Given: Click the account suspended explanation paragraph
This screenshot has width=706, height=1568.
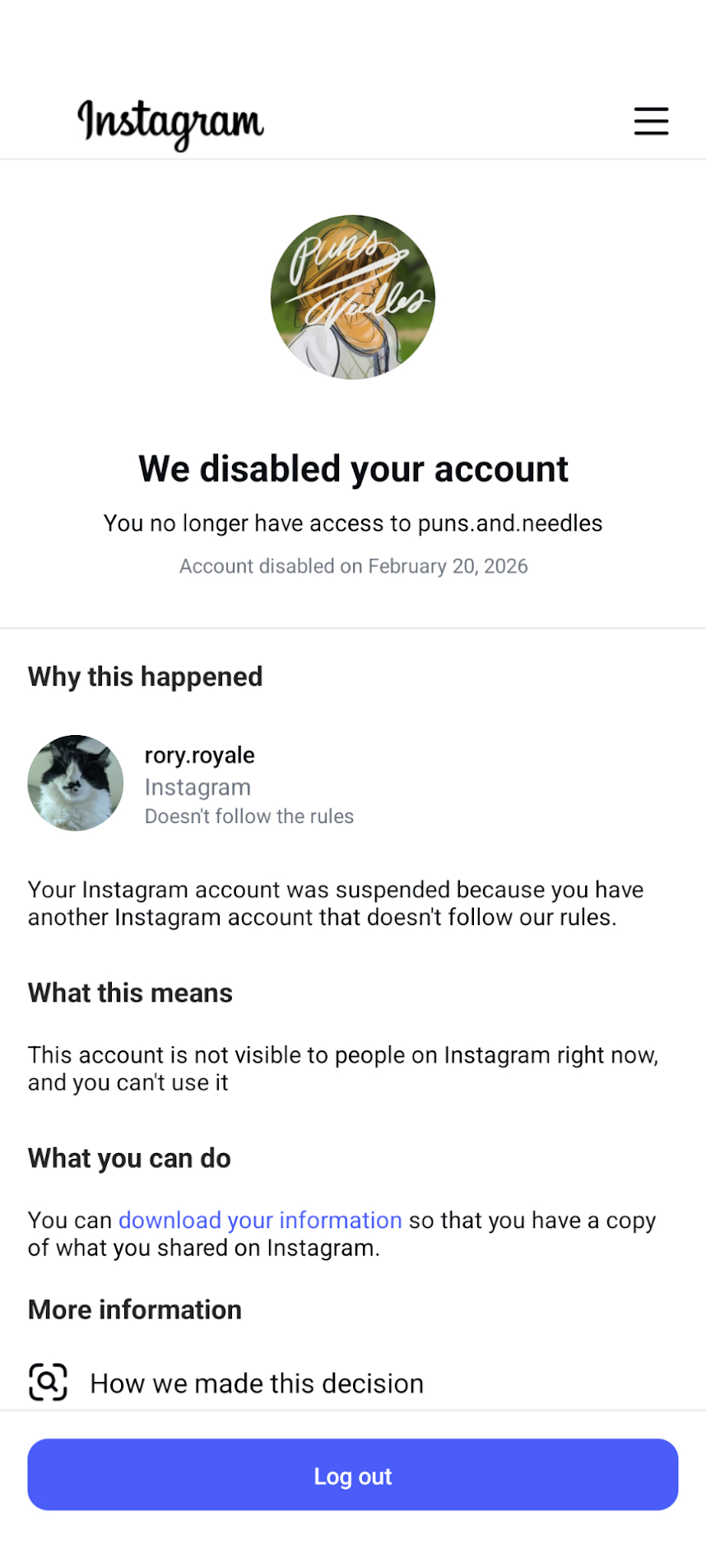Looking at the screenshot, I should coord(336,903).
